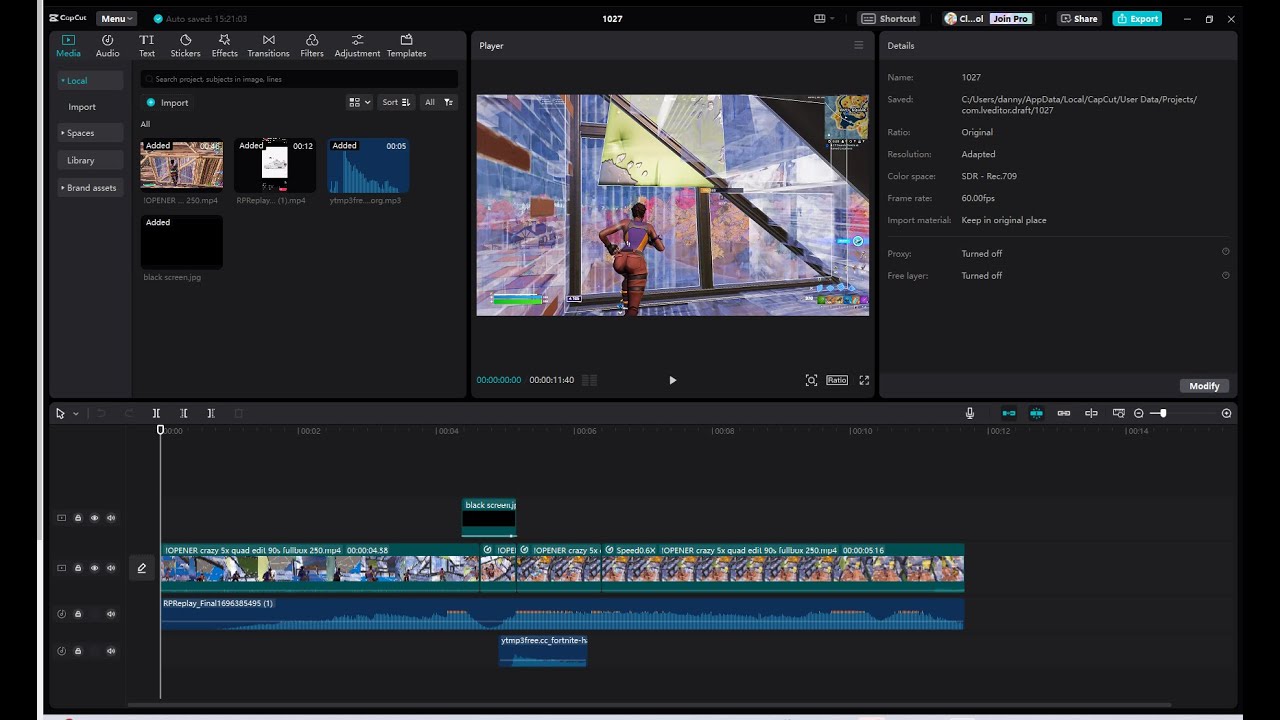Select the !OPENER 250.mp4 media thumbnail

(181, 165)
